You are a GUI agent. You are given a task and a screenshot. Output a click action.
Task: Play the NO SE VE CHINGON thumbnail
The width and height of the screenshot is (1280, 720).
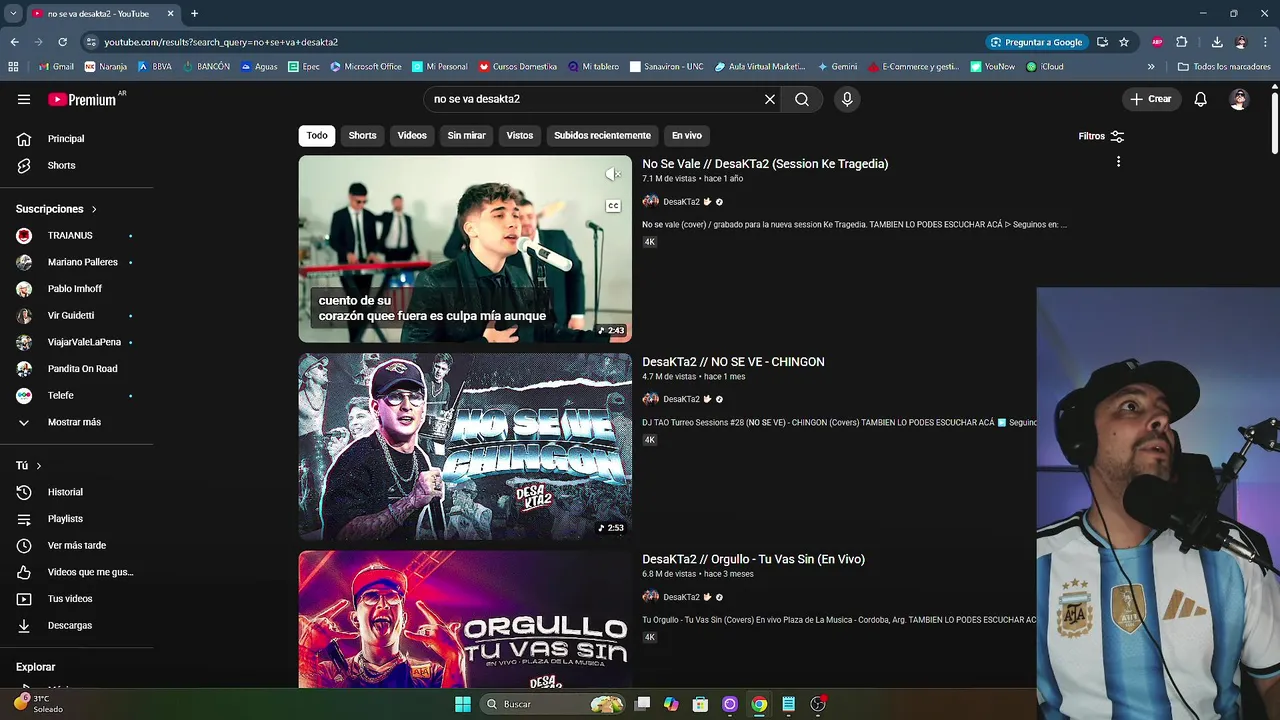coord(465,446)
